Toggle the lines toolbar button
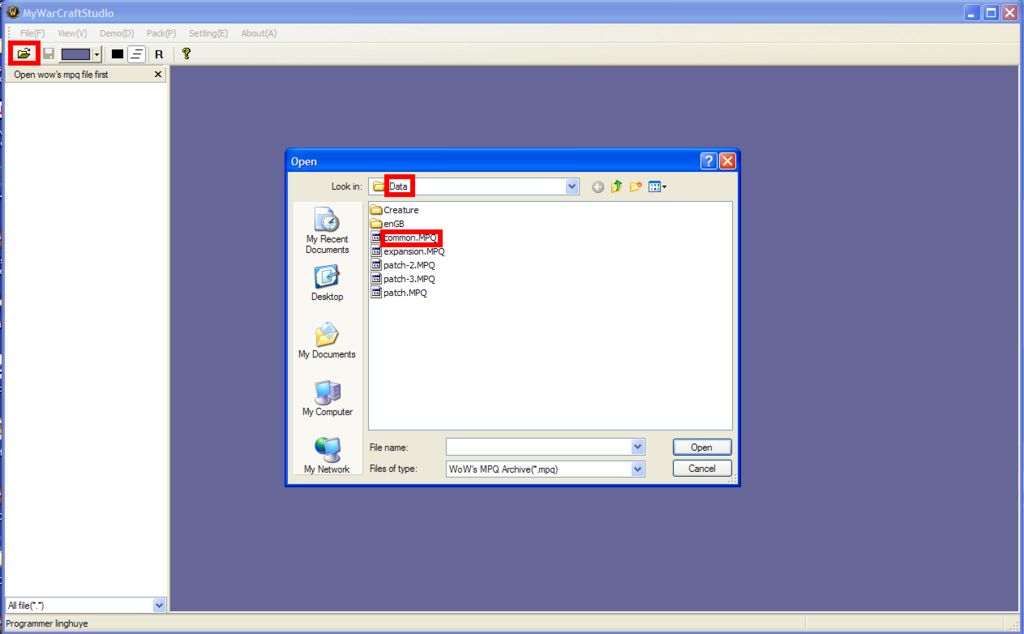Image resolution: width=1024 pixels, height=634 pixels. pos(136,54)
